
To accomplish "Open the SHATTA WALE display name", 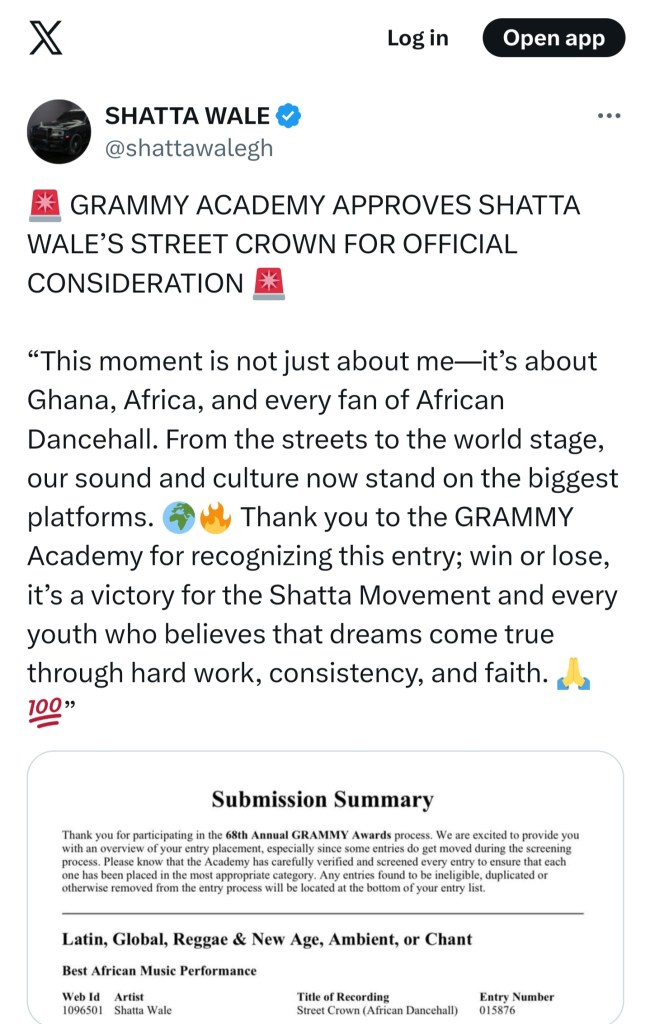I will click(187, 116).
